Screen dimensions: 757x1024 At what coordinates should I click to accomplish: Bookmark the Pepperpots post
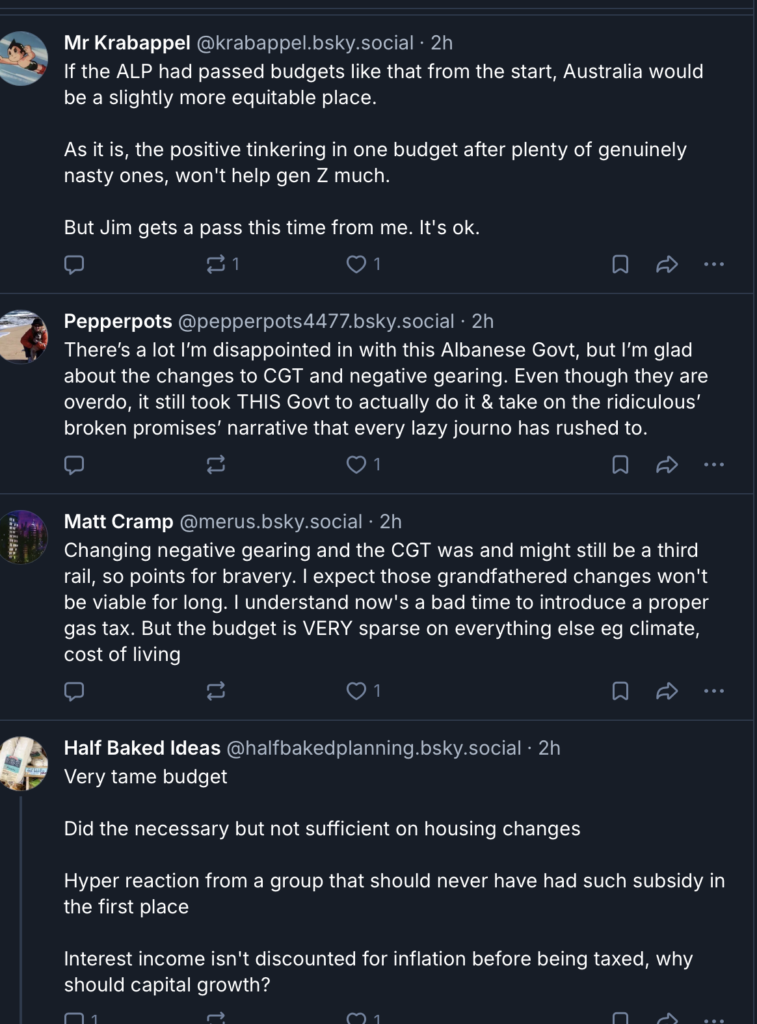620,464
